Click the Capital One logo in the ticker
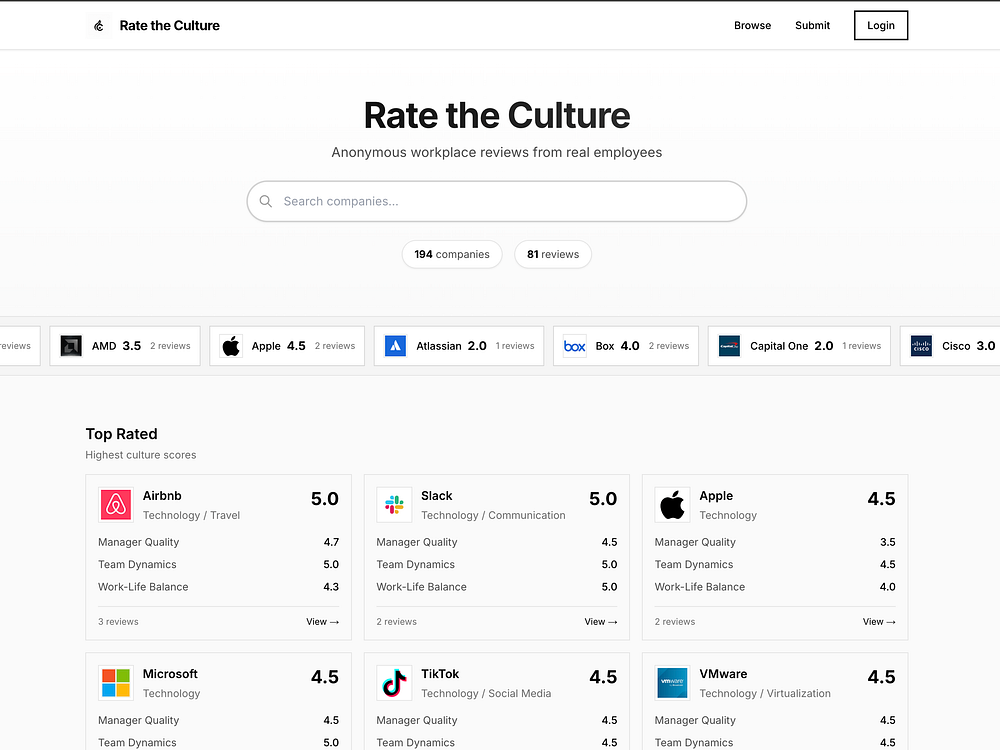Screen dimensions: 1000x750 (729, 346)
